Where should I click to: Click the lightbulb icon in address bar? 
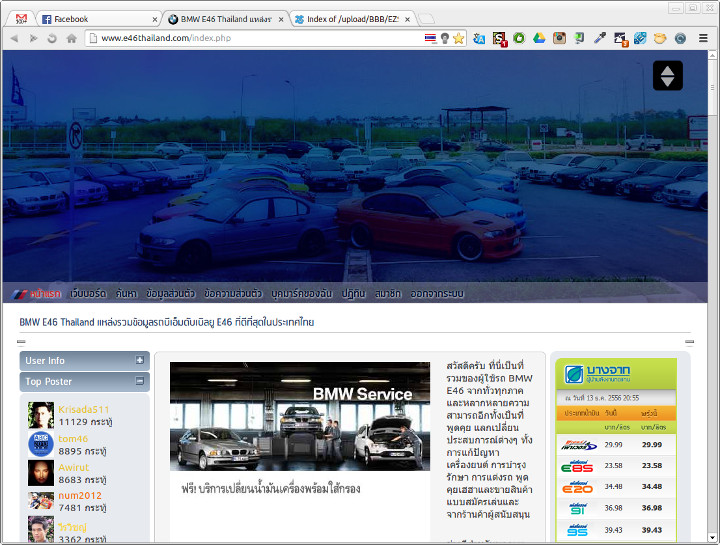click(x=444, y=38)
